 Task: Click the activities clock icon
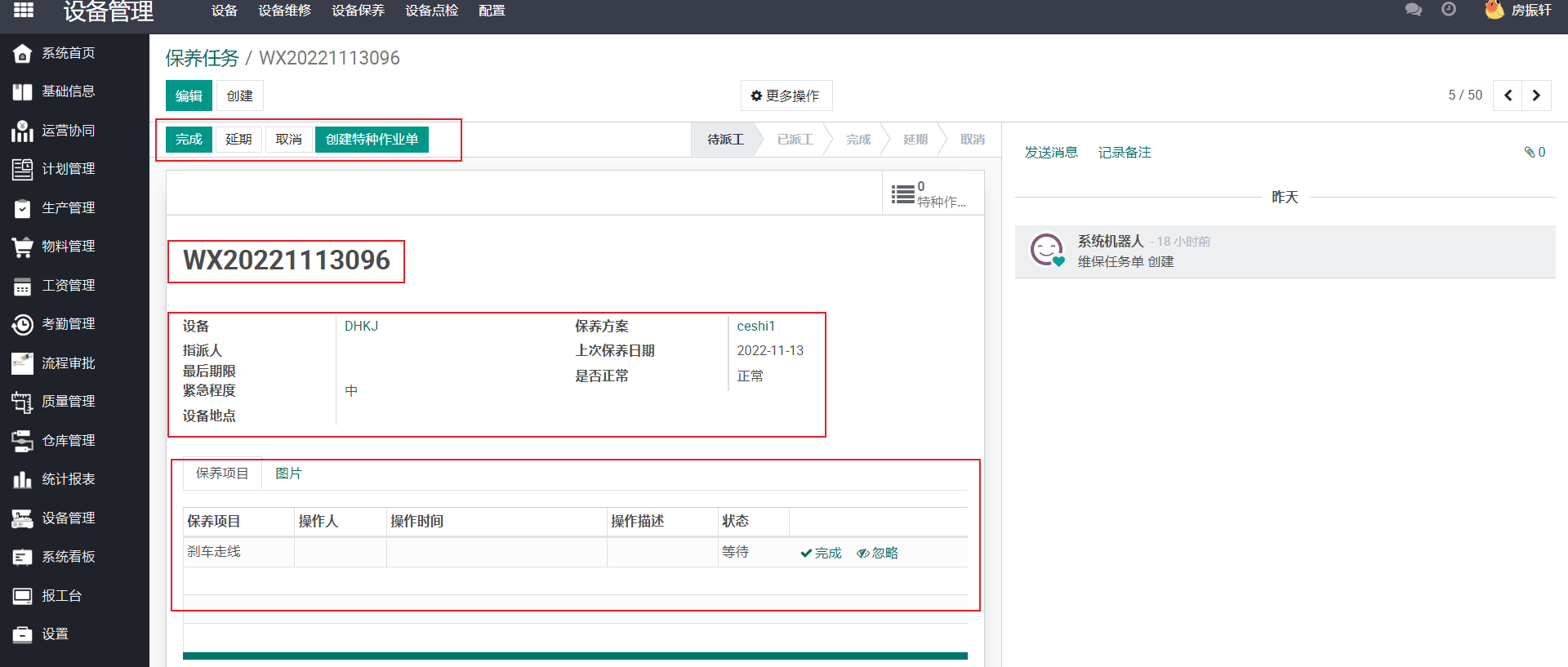coord(1449,10)
